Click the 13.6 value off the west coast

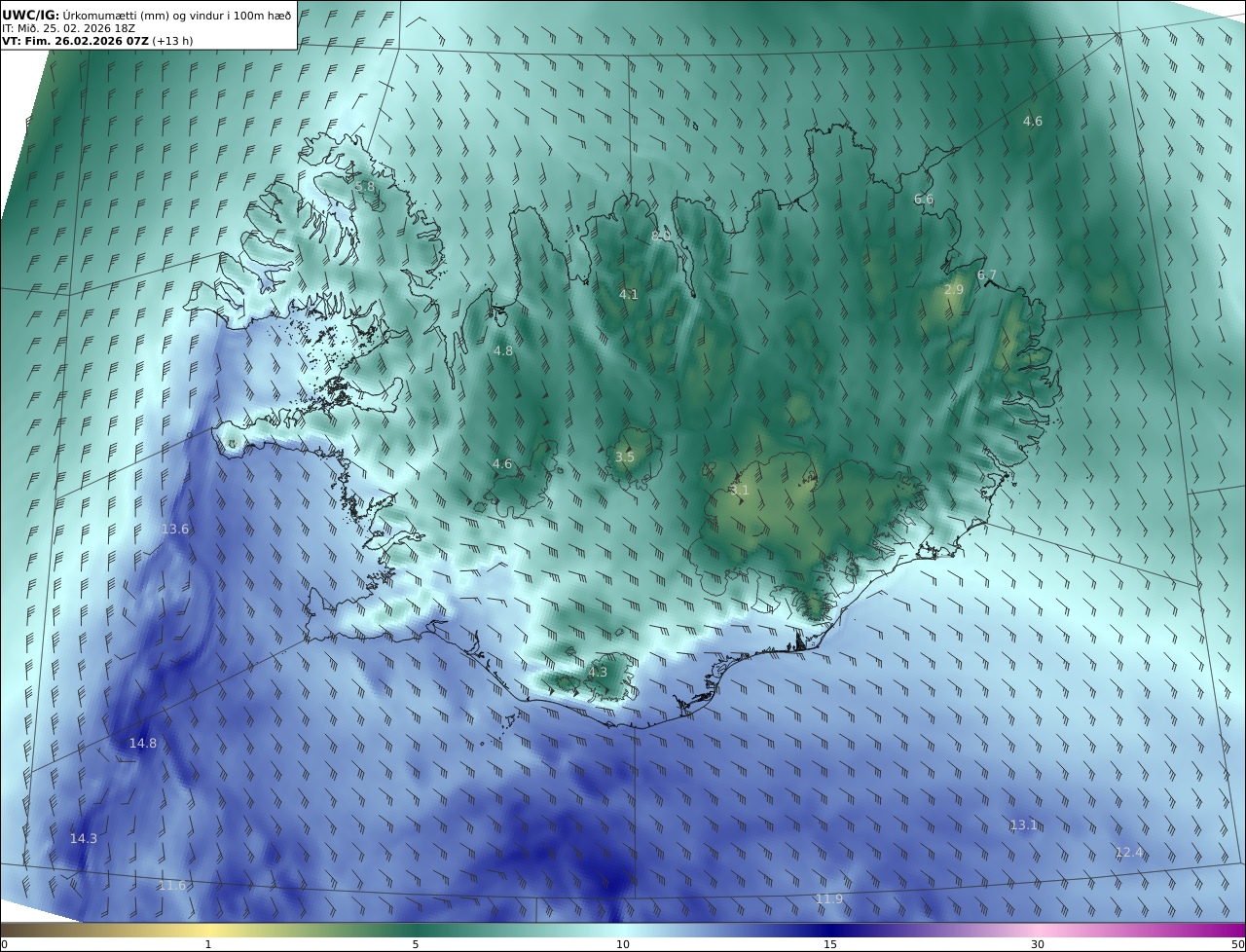(x=175, y=529)
